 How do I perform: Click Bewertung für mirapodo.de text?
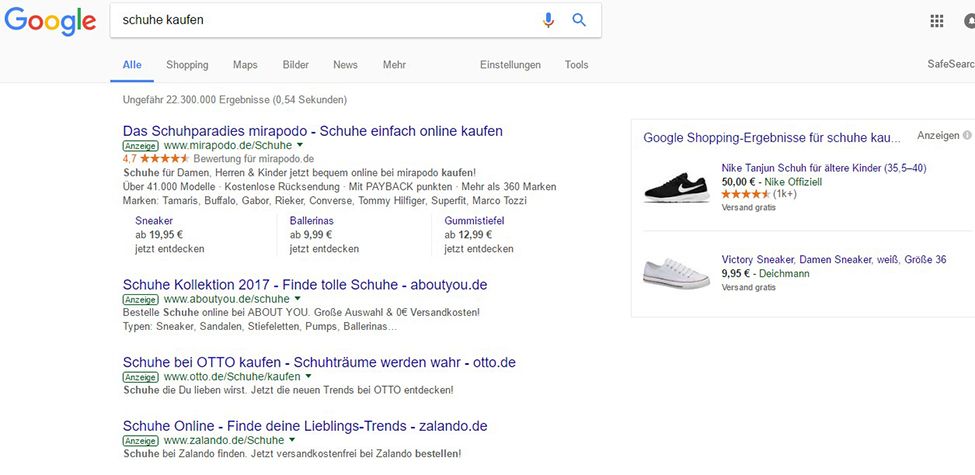coord(254,159)
